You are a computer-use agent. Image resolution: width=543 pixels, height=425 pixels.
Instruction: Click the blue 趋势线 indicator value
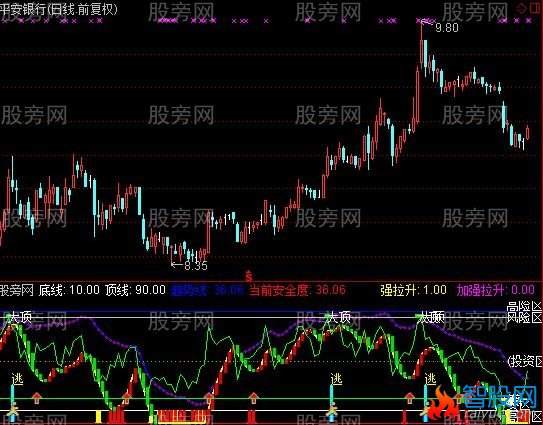tap(207, 290)
